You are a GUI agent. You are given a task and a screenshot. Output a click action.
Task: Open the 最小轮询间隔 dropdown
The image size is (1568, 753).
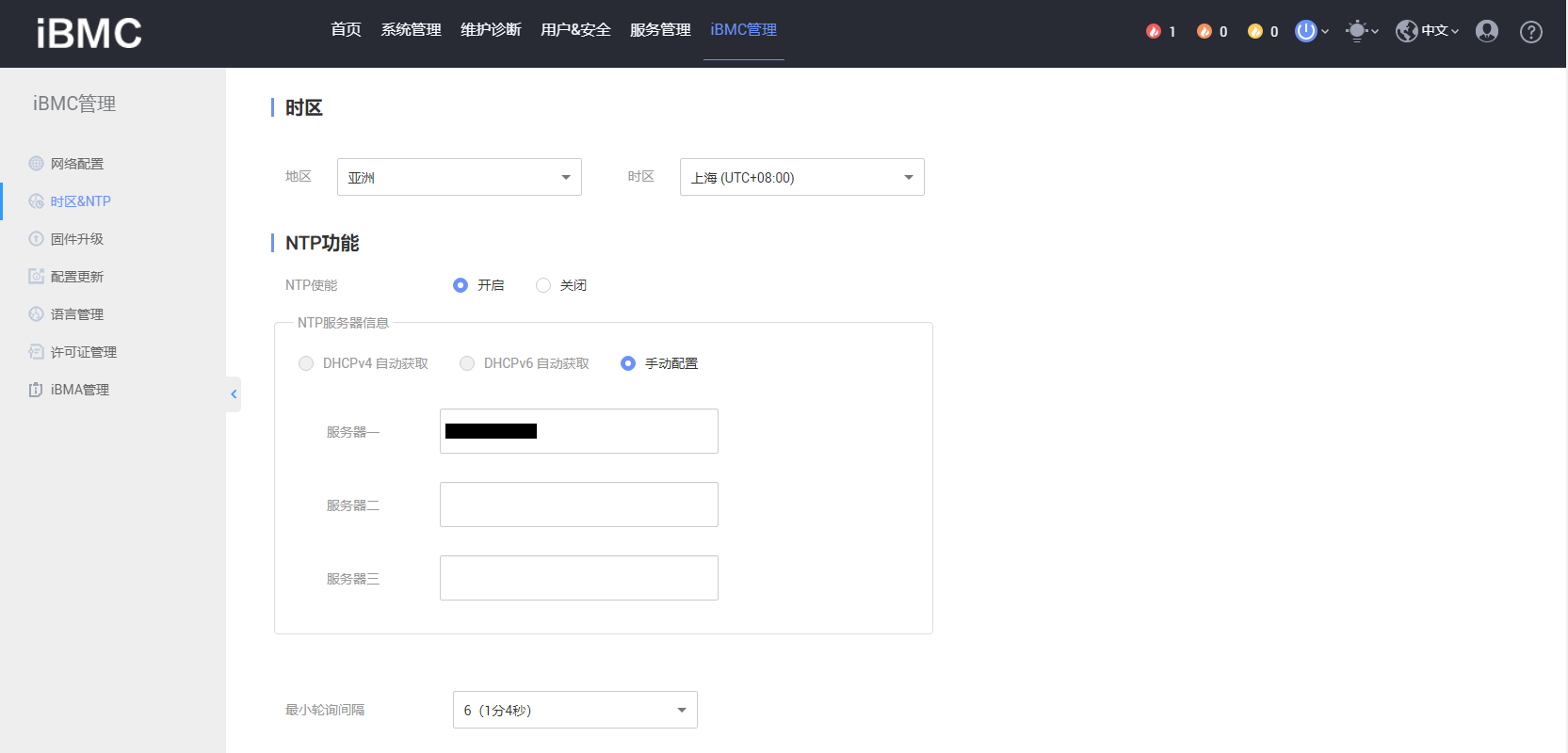click(x=575, y=710)
